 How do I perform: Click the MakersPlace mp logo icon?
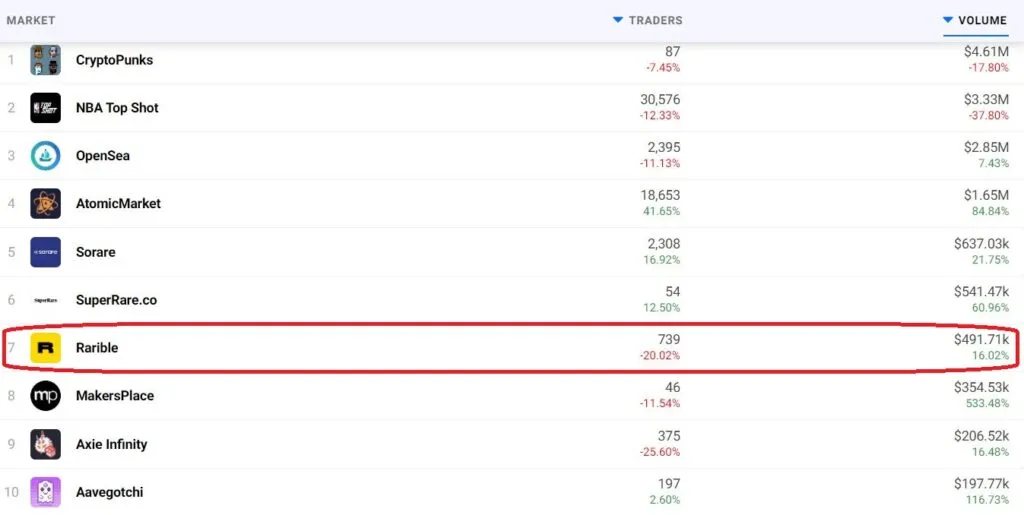[x=45, y=396]
